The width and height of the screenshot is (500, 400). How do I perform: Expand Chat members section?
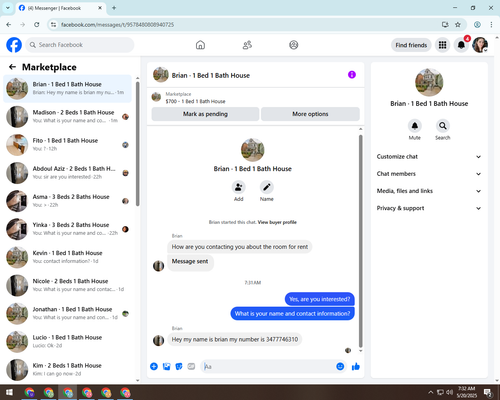coord(429,174)
